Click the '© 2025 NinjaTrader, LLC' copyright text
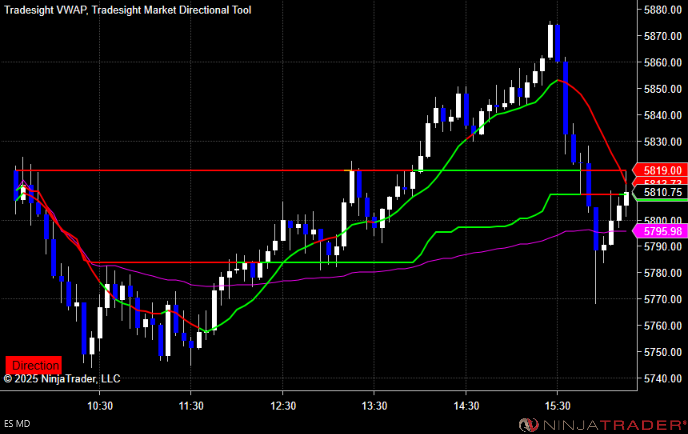This screenshot has height=434, width=688. click(62, 379)
